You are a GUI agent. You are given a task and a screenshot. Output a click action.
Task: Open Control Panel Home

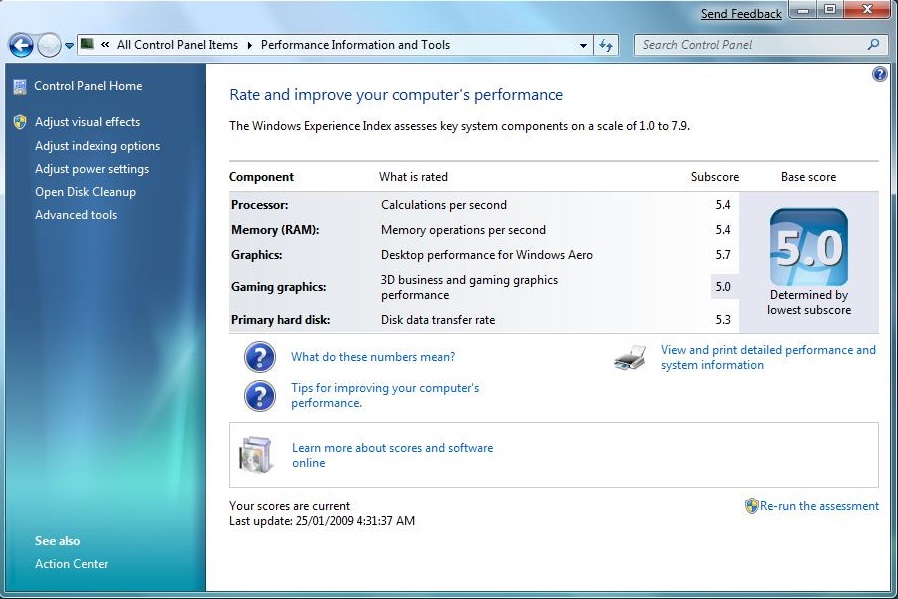88,86
